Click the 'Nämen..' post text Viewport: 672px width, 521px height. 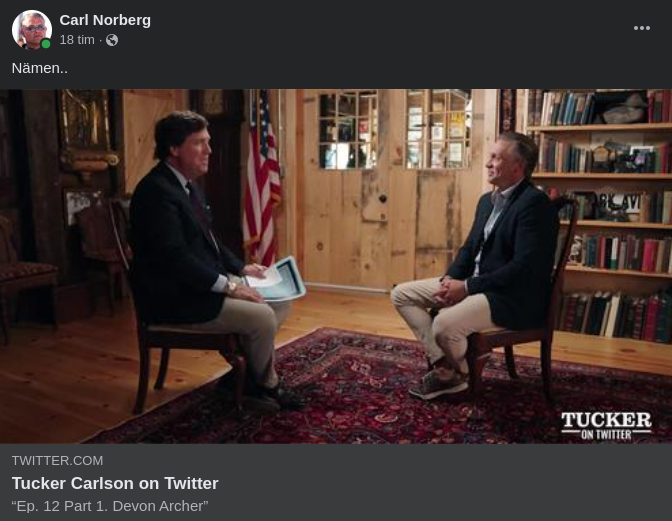coord(39,68)
